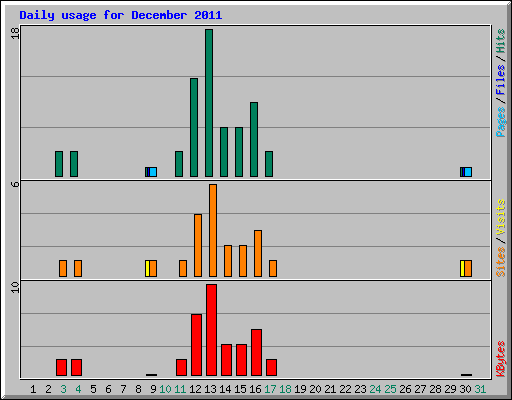Click the chart title 'Daily usage for December 2011'
Screen dimensions: 512x400
click(121, 15)
